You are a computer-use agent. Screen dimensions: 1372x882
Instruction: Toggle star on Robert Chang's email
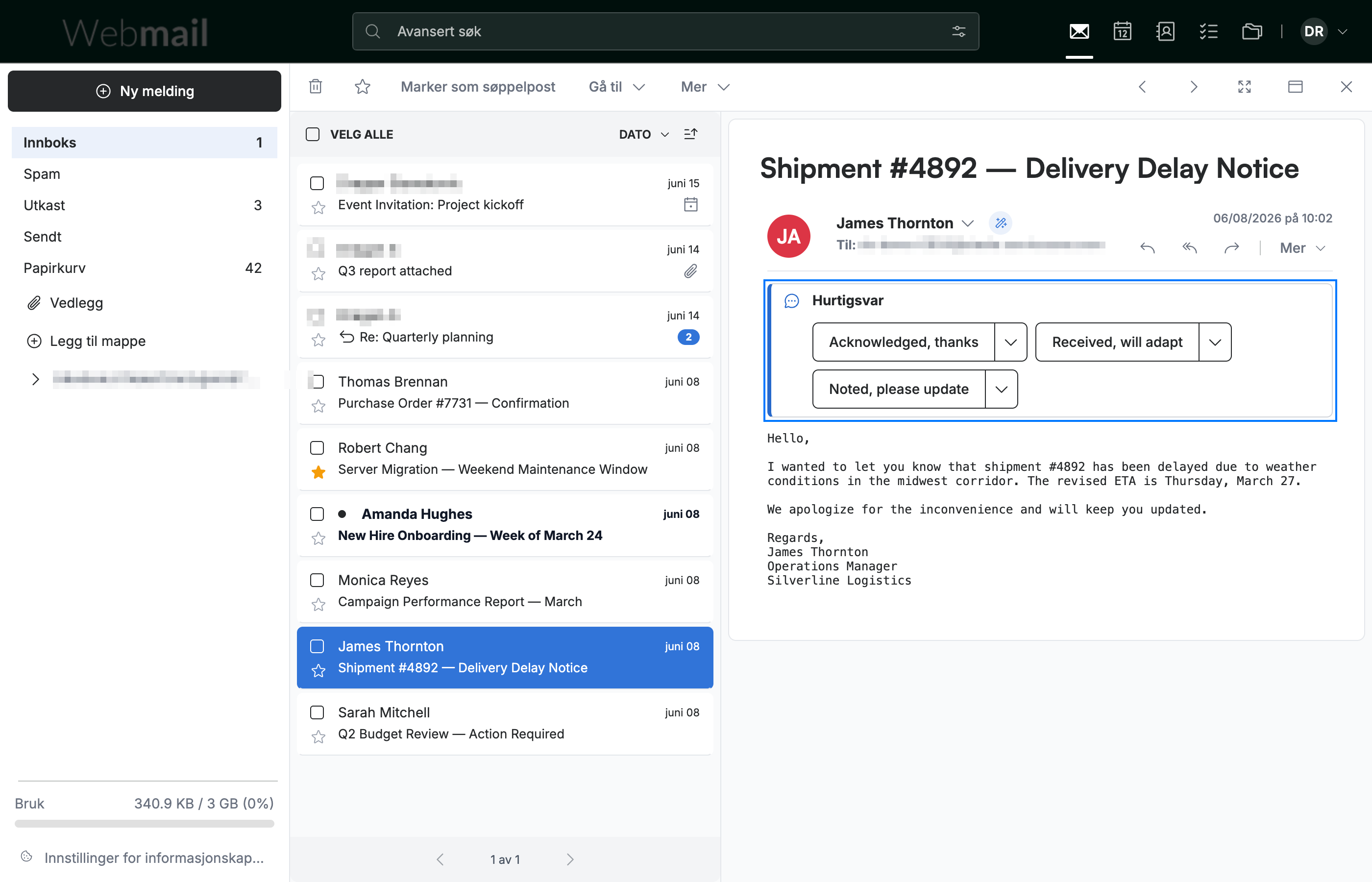point(318,472)
